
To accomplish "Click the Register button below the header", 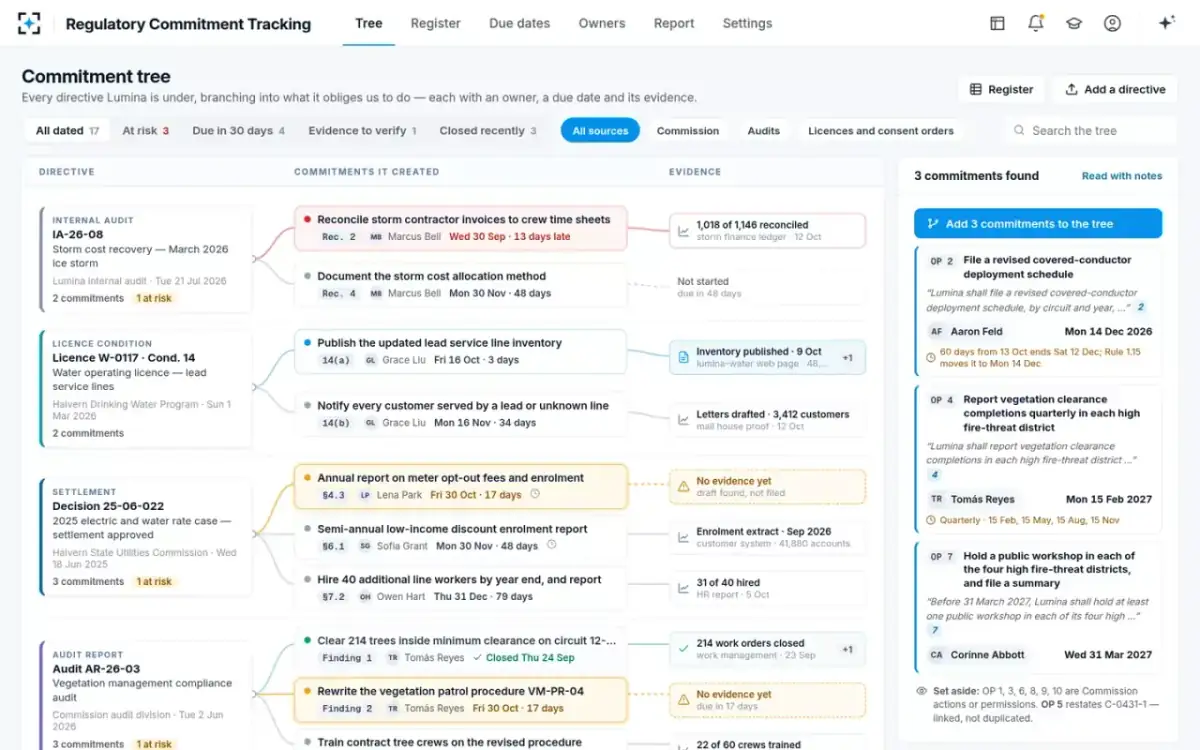I will [1001, 89].
